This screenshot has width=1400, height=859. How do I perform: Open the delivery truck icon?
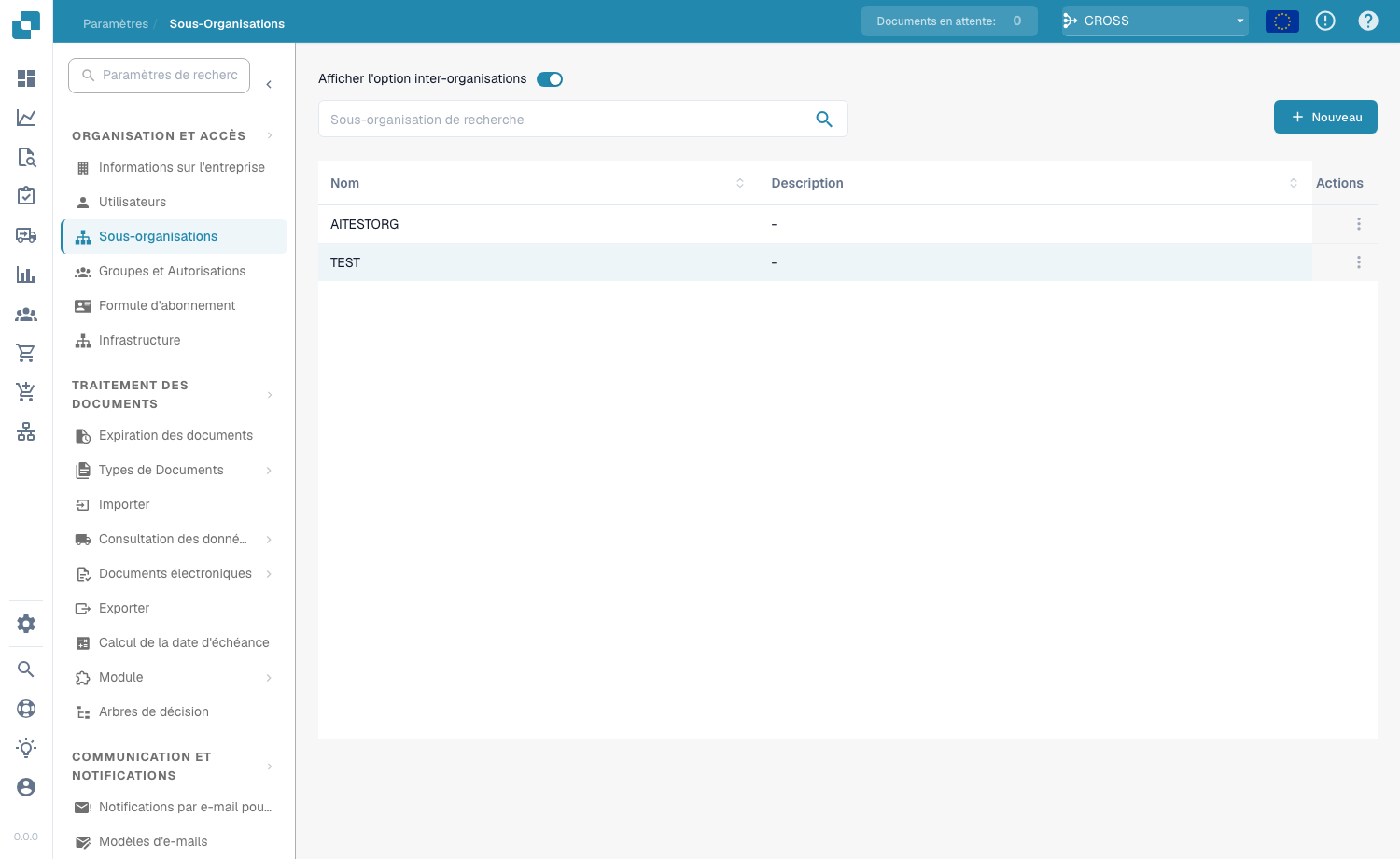click(26, 235)
